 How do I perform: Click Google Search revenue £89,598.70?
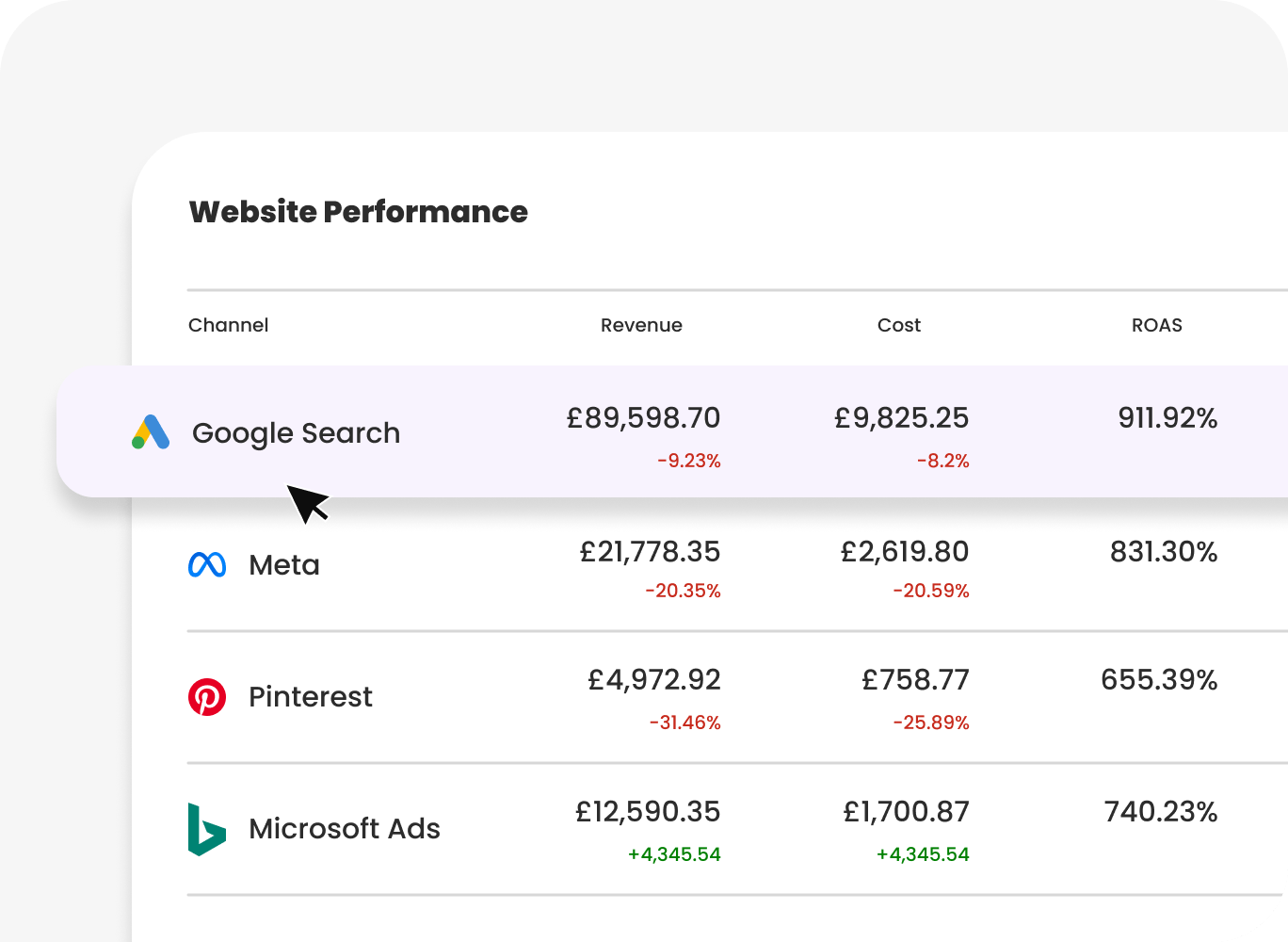(643, 417)
